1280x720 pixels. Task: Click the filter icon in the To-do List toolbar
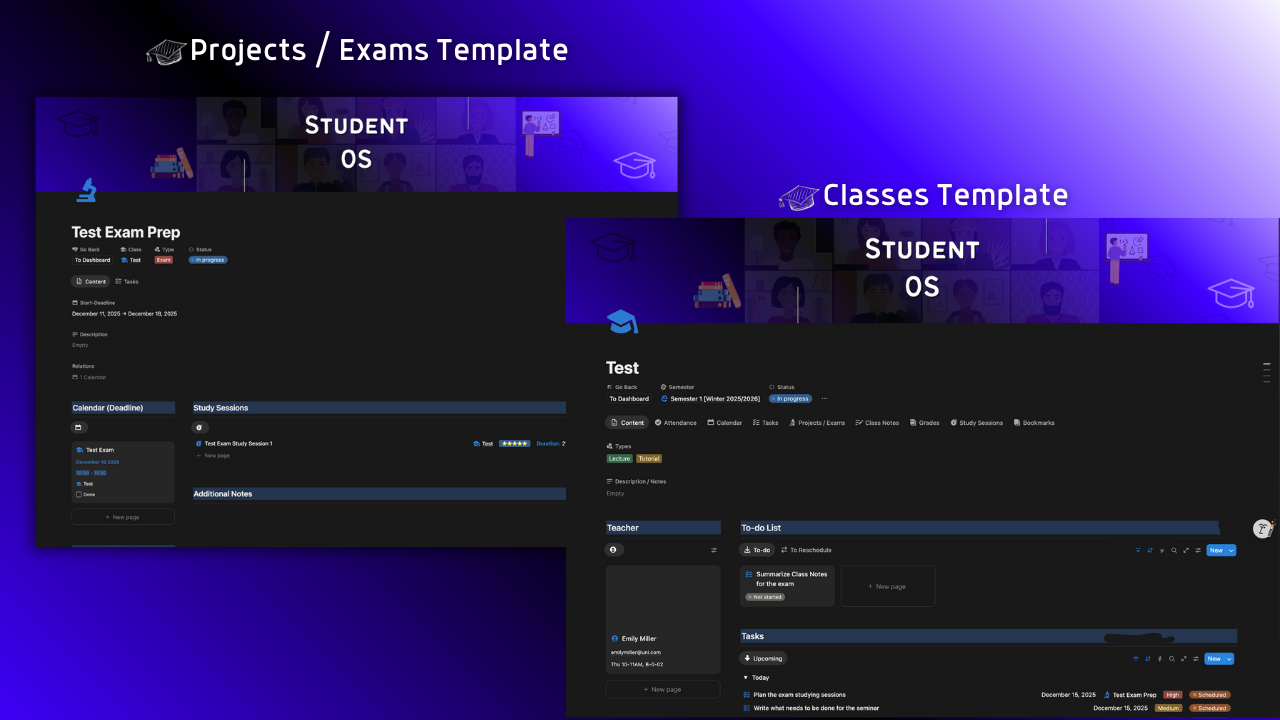pos(1138,550)
